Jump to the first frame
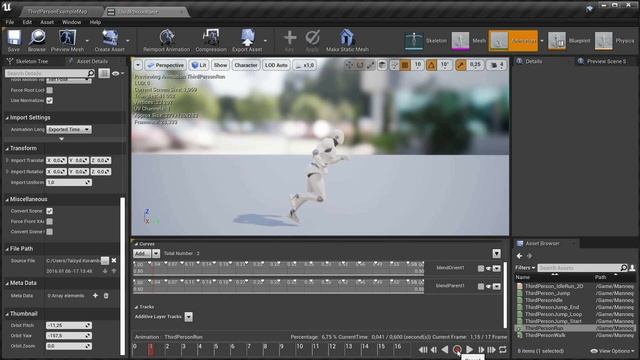This screenshot has height=360, width=640. [423, 349]
